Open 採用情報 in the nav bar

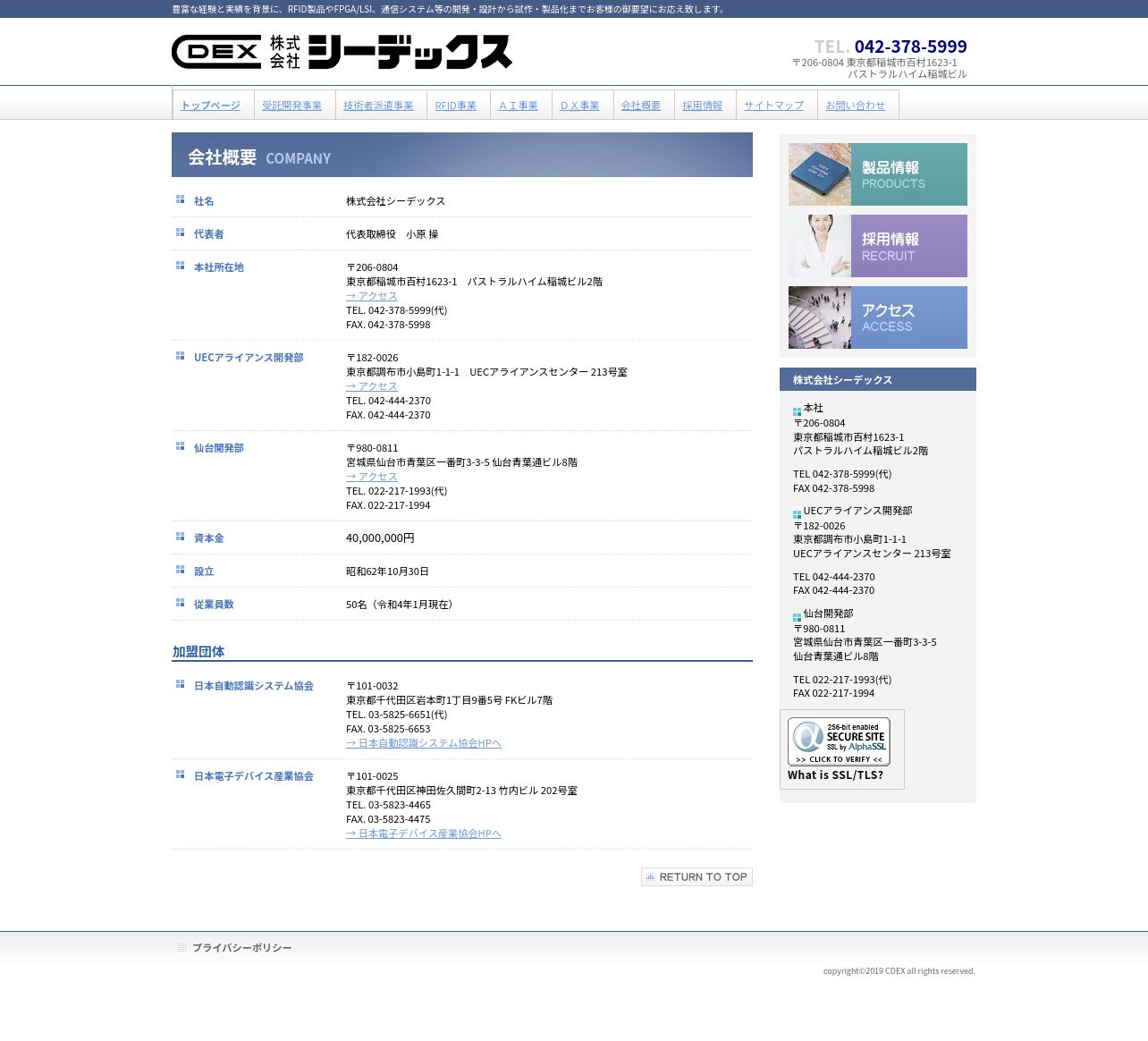click(703, 106)
